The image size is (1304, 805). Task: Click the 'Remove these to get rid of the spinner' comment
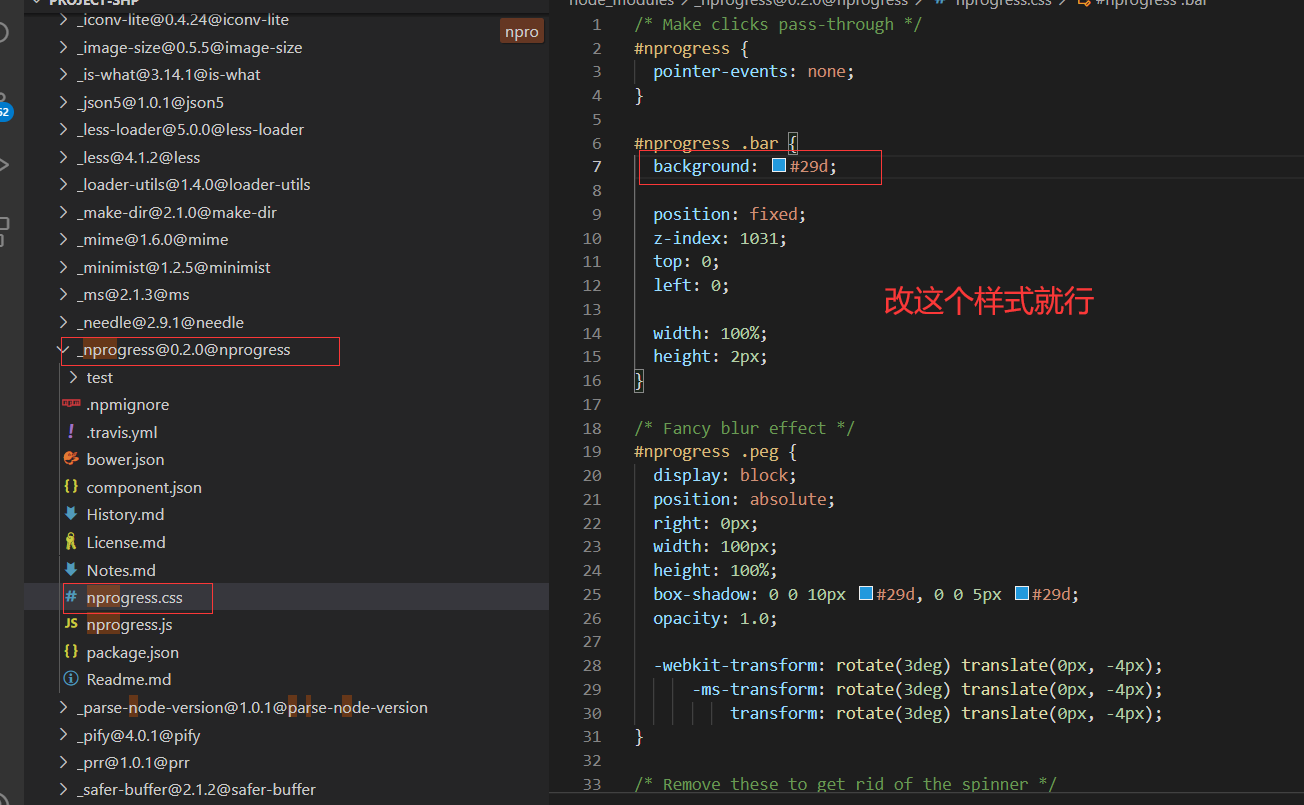[x=845, y=784]
